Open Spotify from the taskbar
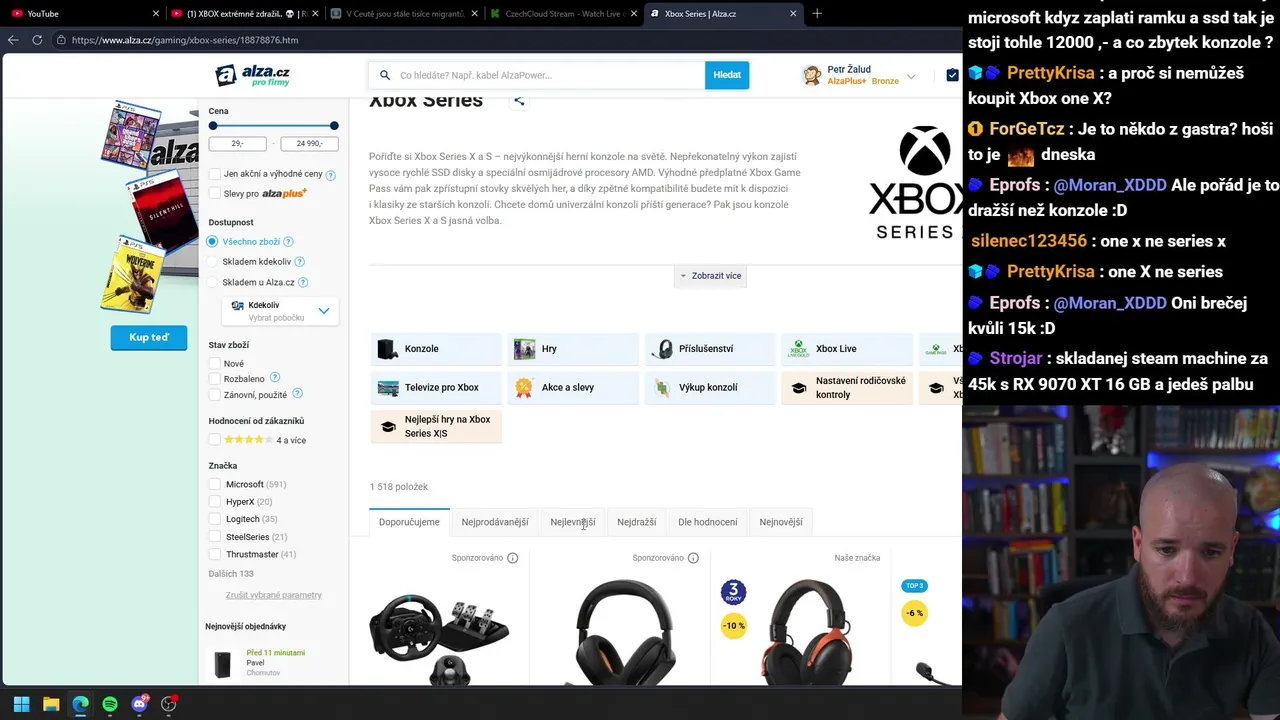1280x720 pixels. (110, 704)
